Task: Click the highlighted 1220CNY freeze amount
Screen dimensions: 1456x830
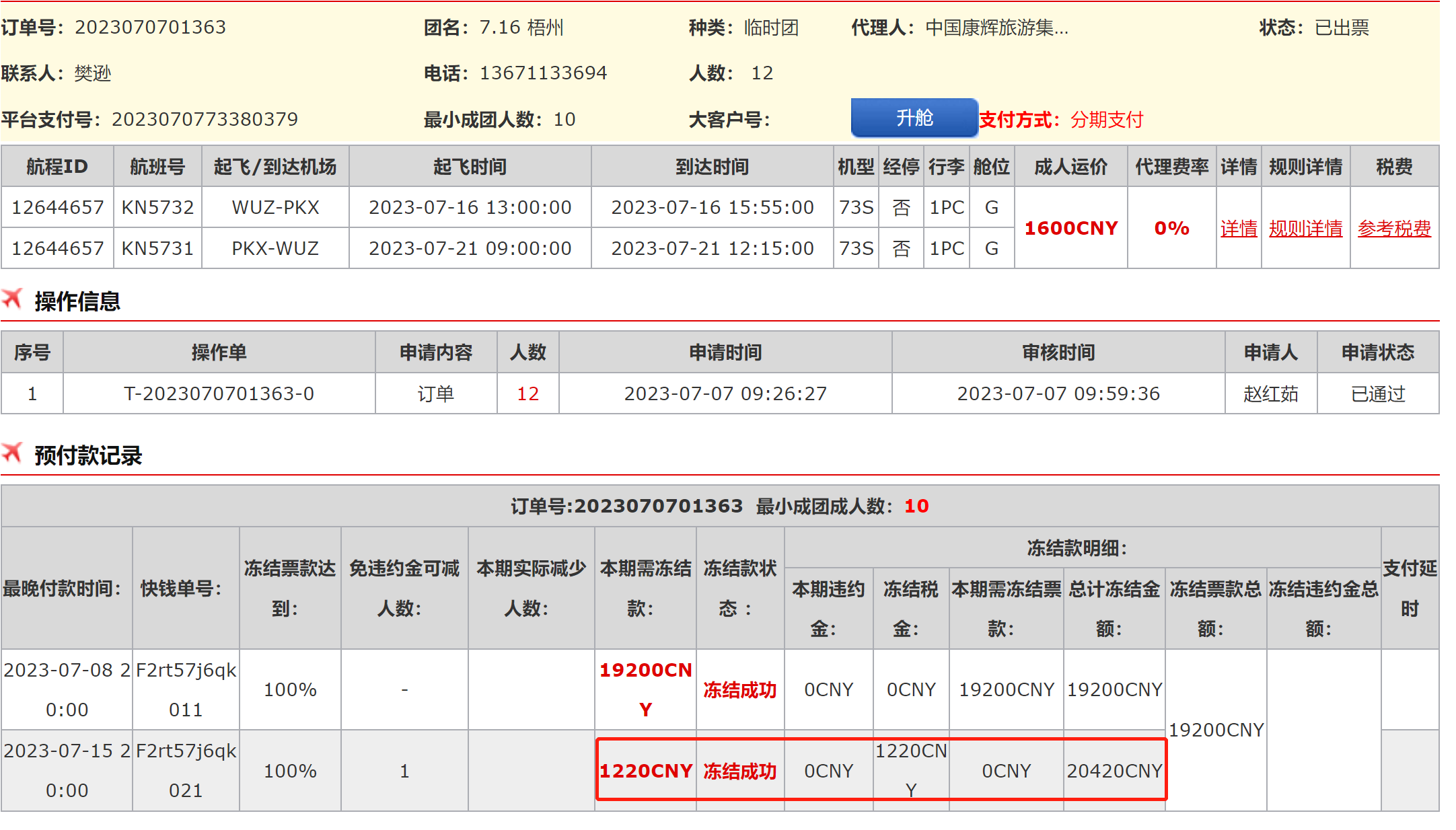Action: 645,771
